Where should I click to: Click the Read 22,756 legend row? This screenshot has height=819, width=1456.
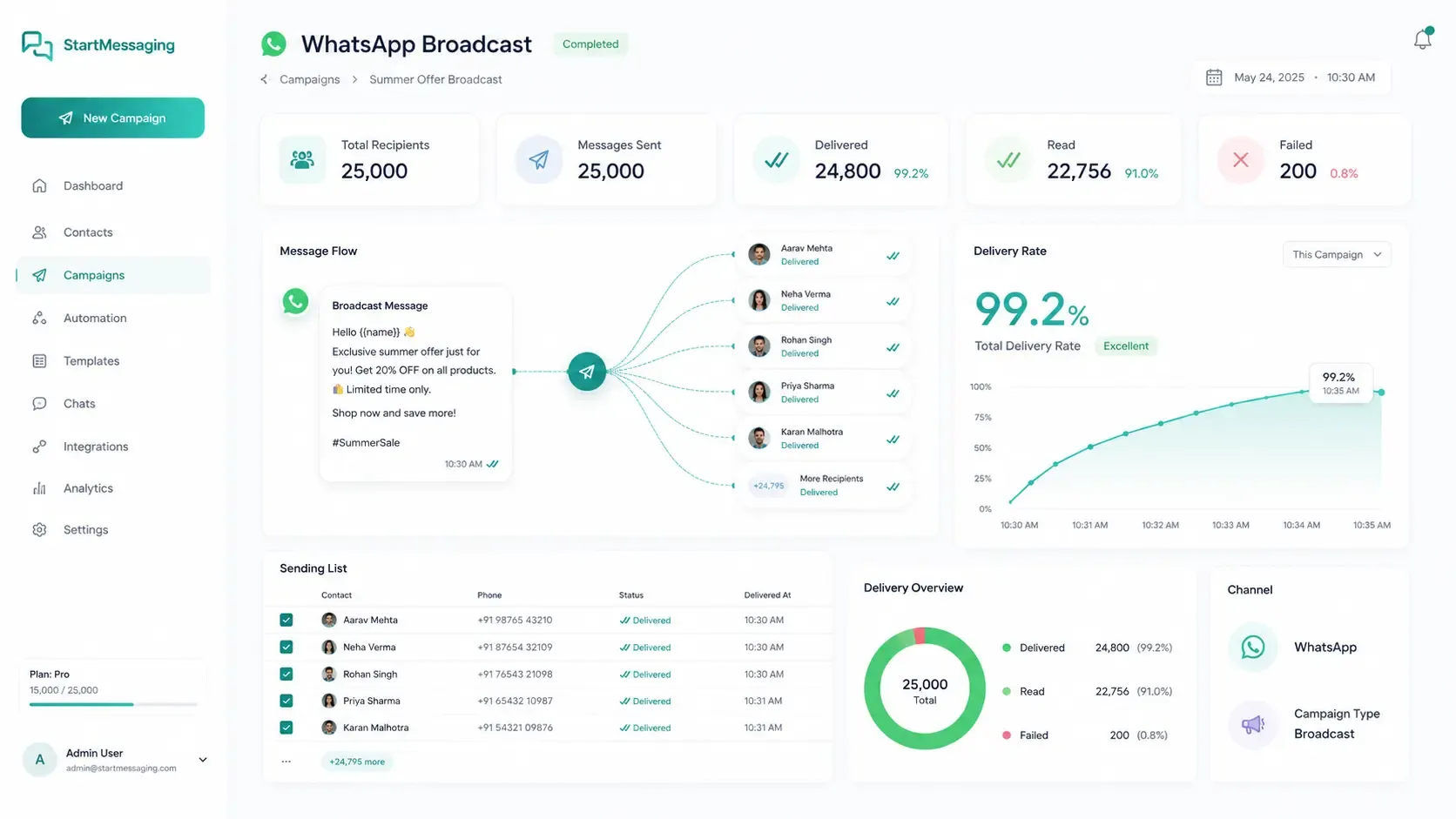[1088, 691]
